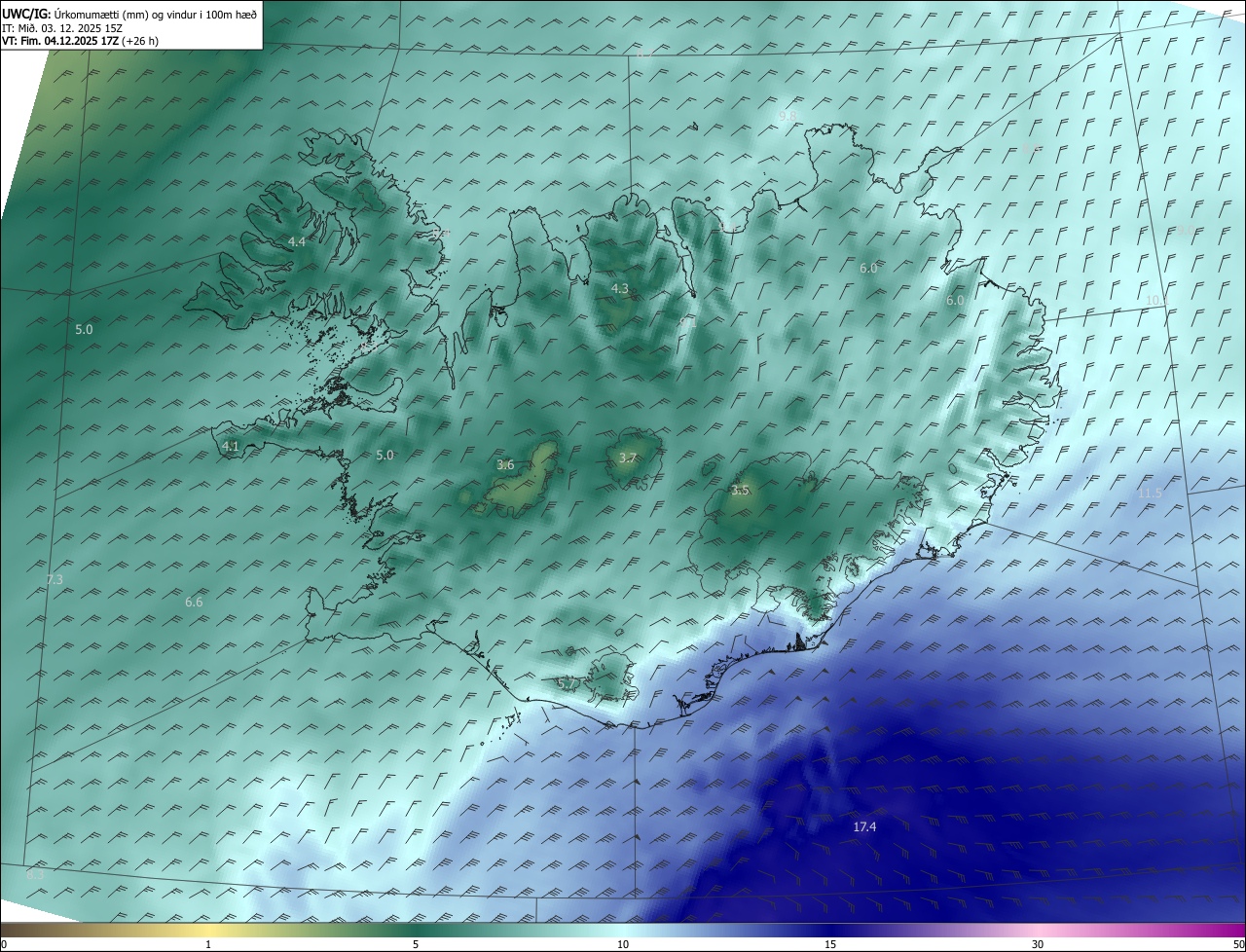Click the 3.6 value on the glacier
The image size is (1246, 952).
[505, 464]
